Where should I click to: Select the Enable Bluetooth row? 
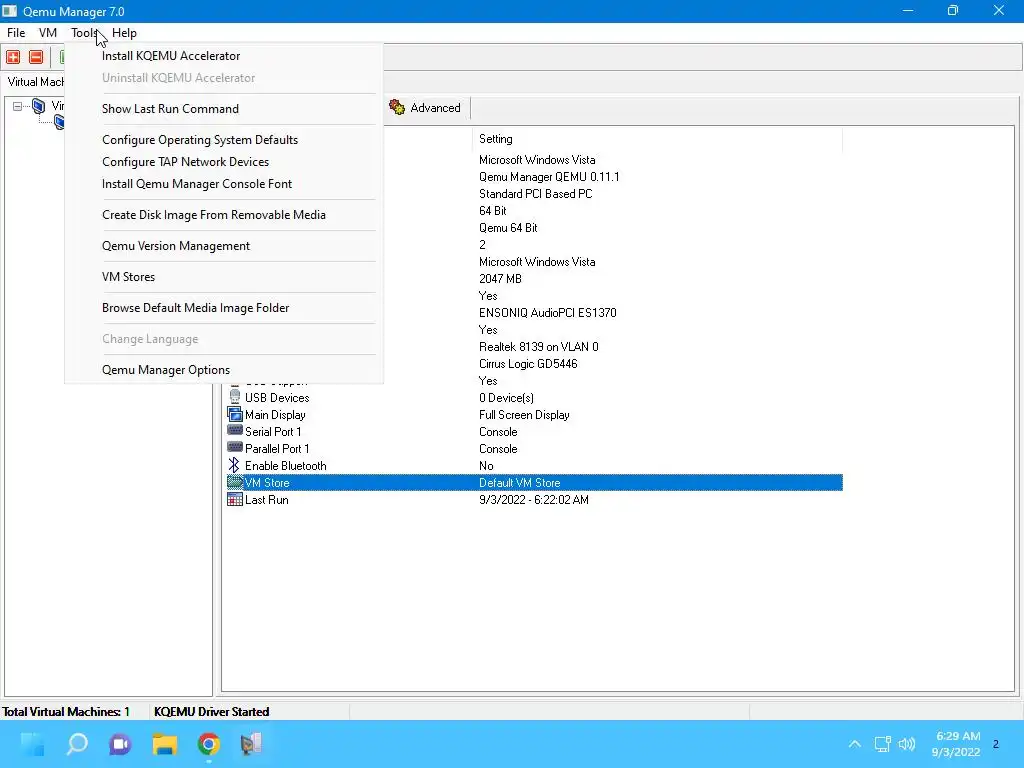click(x=534, y=466)
